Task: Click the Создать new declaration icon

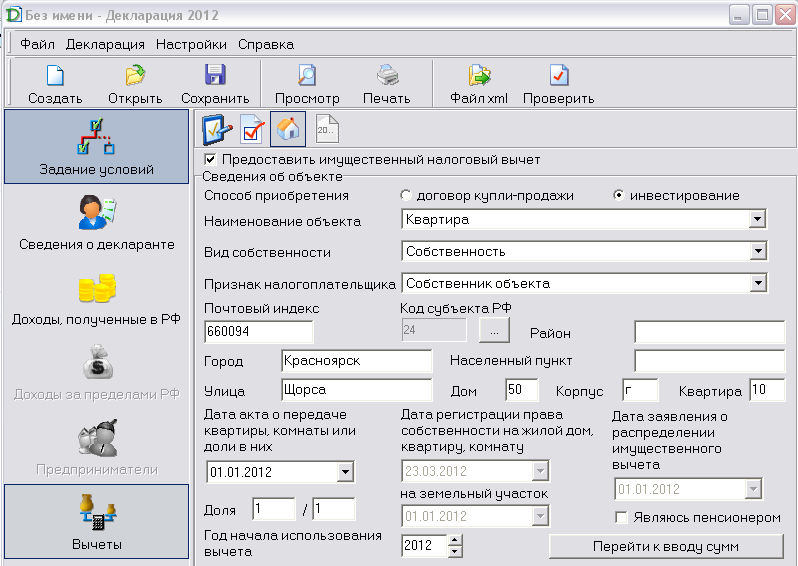Action: click(55, 77)
